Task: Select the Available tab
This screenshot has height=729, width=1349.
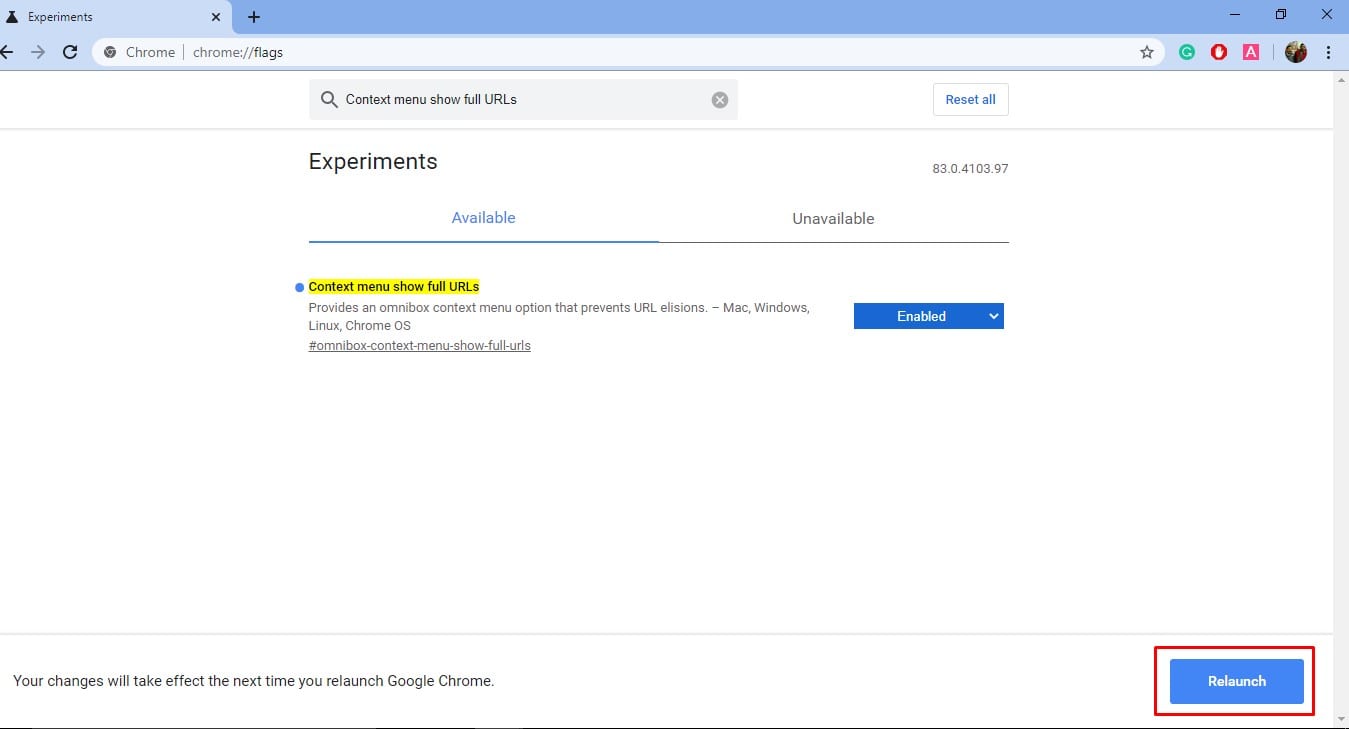Action: (483, 217)
